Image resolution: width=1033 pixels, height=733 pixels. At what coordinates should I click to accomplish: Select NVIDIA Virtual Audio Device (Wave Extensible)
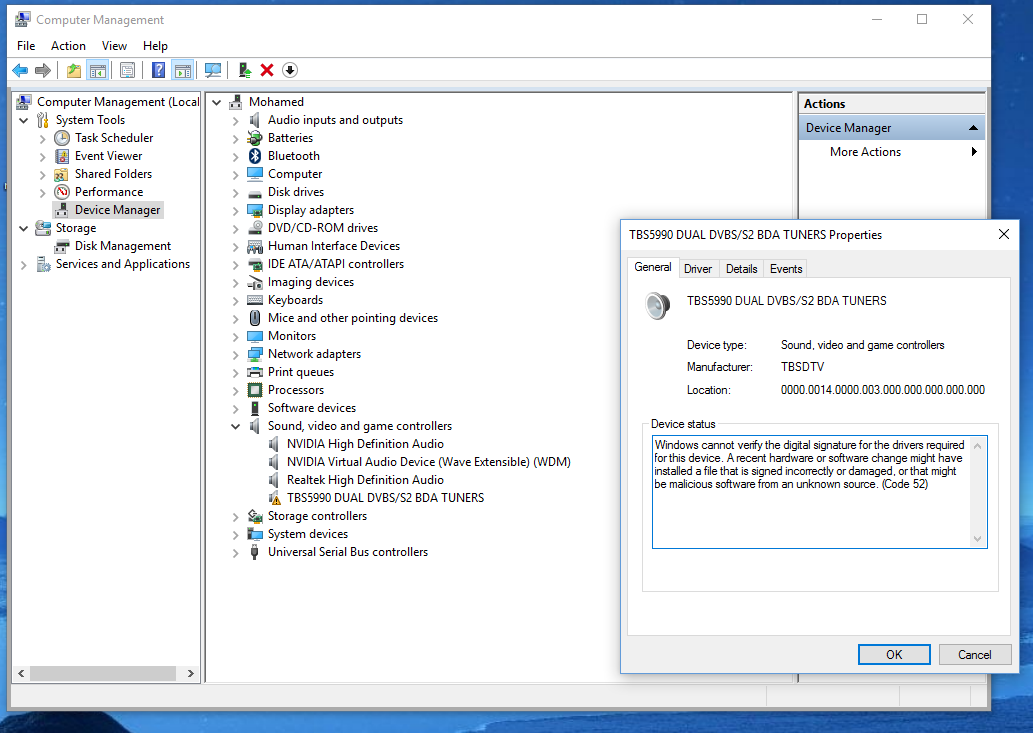click(x=428, y=462)
